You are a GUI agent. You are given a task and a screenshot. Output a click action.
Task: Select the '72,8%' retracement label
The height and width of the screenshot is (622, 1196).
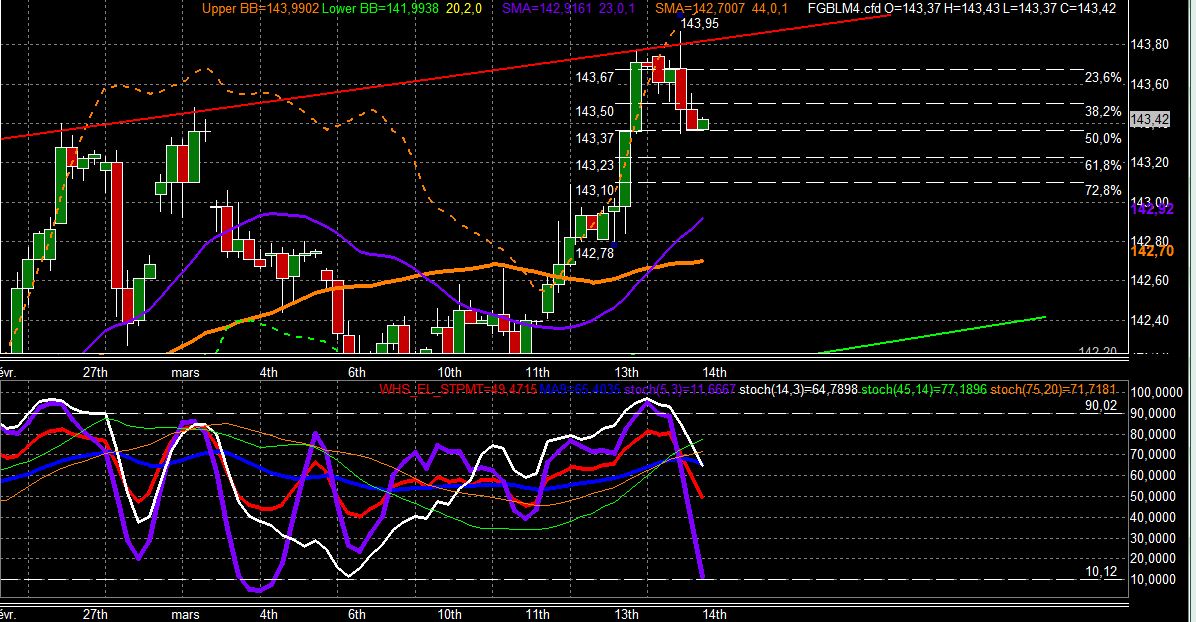1103,190
